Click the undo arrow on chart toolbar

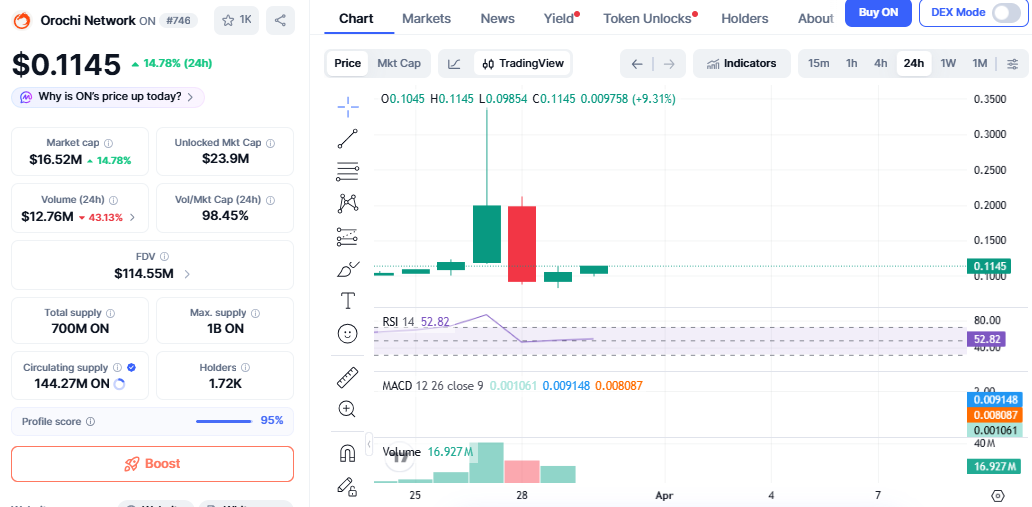click(636, 63)
